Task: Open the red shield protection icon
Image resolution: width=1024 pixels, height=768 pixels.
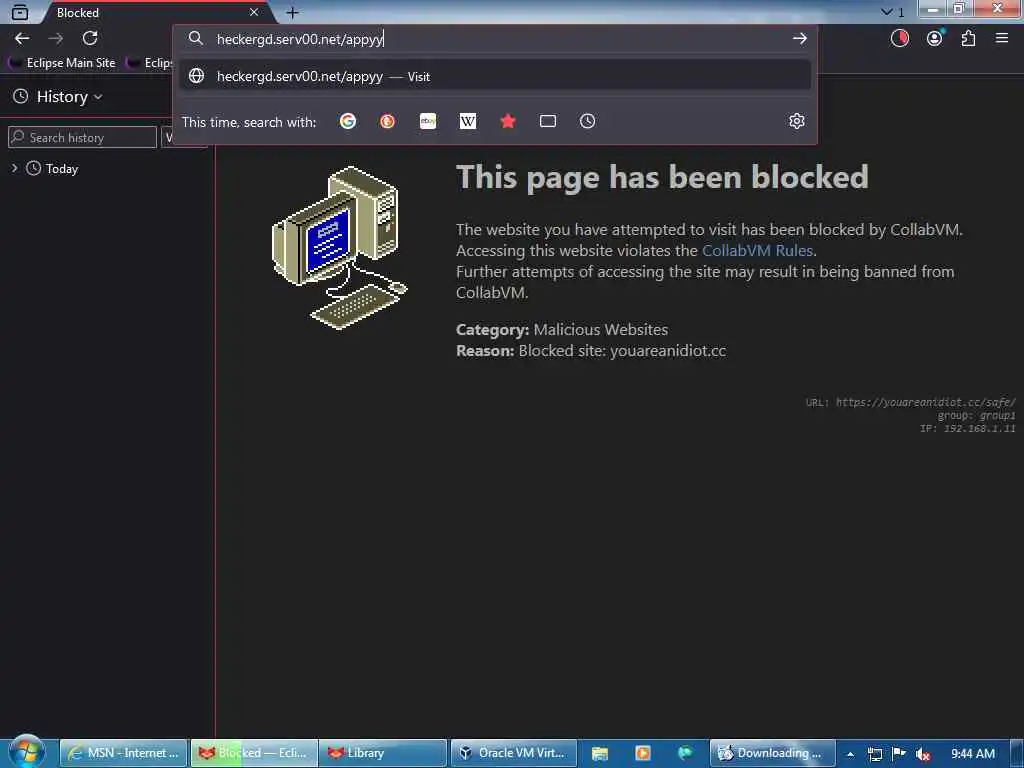Action: (900, 39)
